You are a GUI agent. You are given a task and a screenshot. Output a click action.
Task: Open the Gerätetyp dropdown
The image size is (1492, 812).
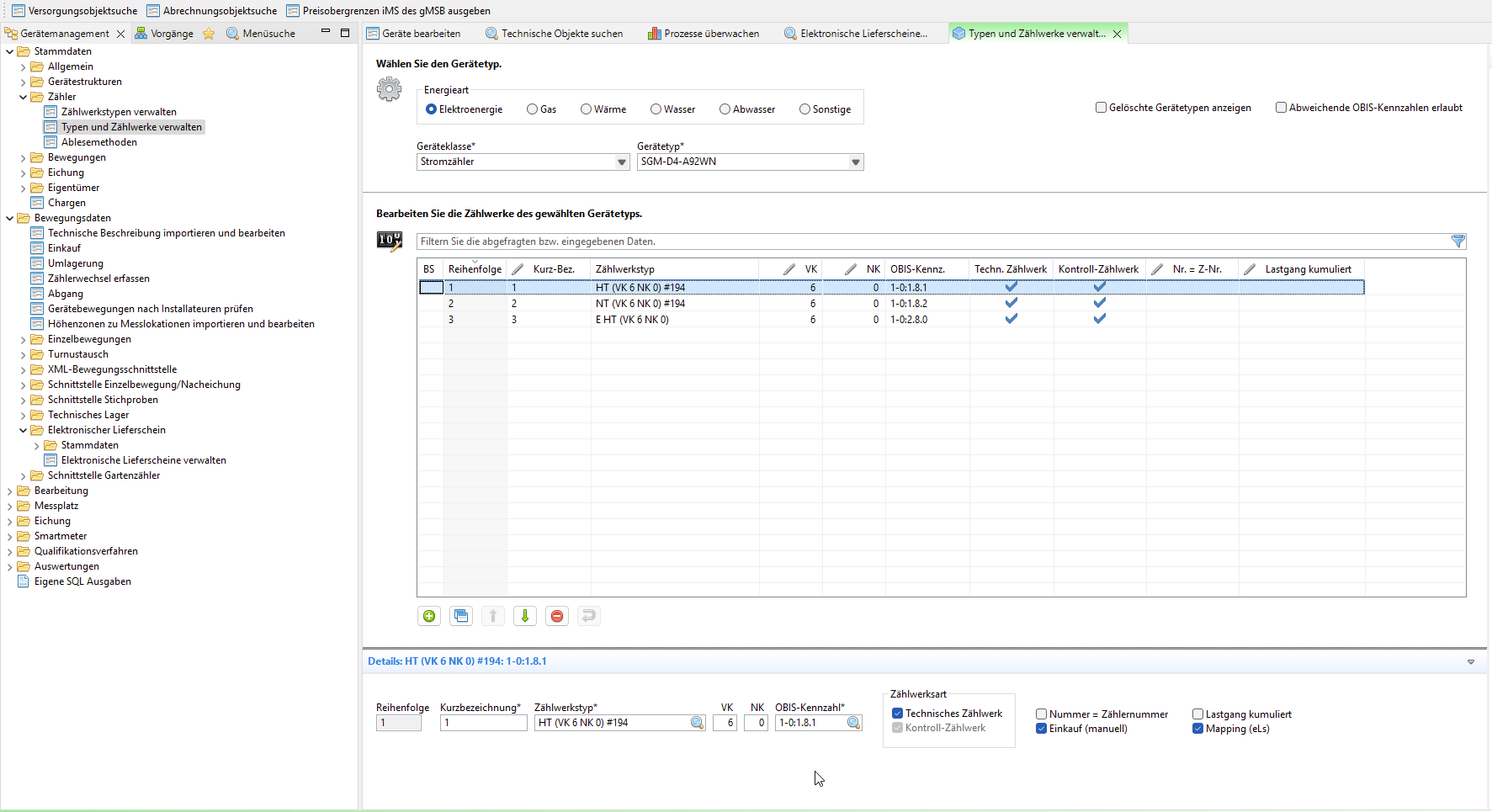(x=855, y=162)
